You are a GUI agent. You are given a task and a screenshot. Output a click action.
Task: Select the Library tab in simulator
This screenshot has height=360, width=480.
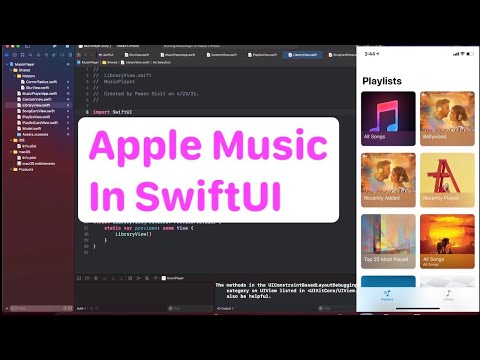coord(448,296)
